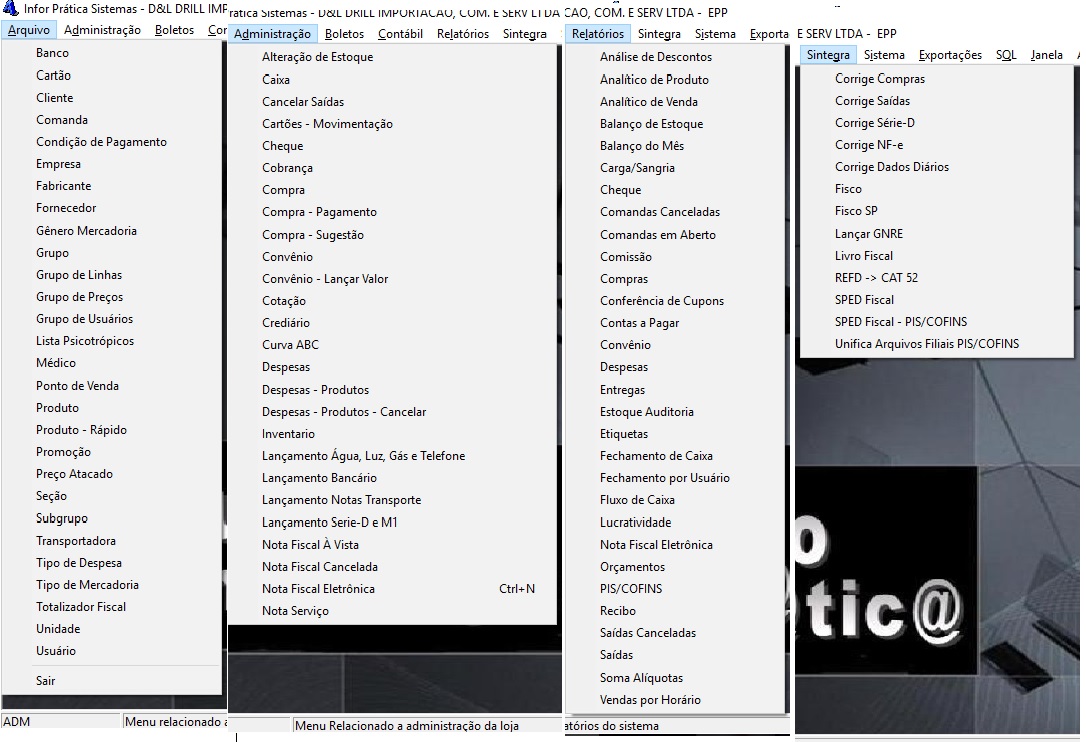Screen dimensions: 1086x742
Task: Open the Relatórios menu header
Action: click(x=598, y=33)
